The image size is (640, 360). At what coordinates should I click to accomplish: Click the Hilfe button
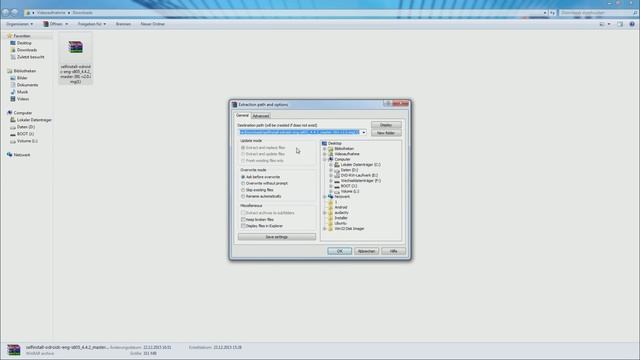click(393, 251)
